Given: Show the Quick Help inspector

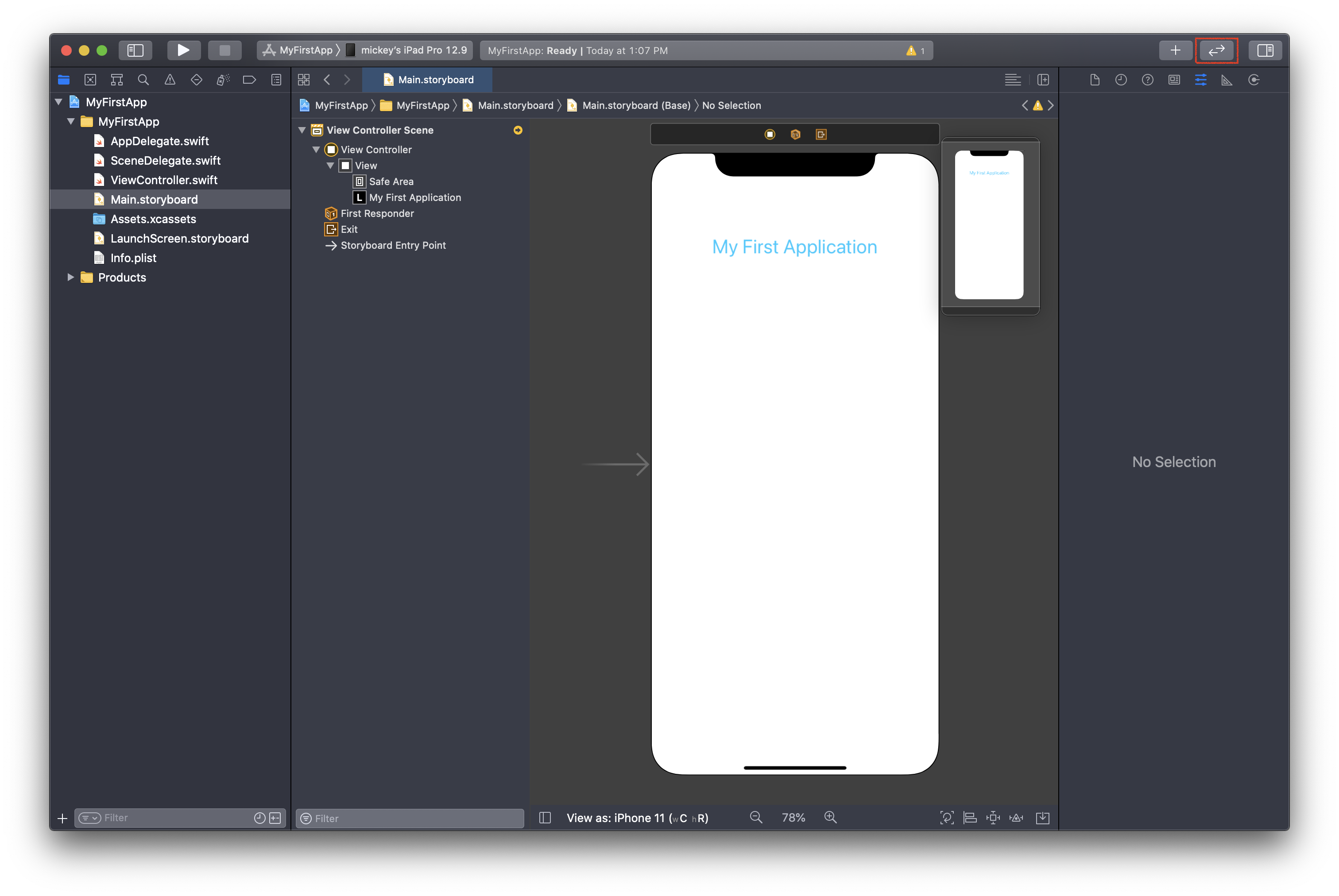Looking at the screenshot, I should tap(1148, 79).
